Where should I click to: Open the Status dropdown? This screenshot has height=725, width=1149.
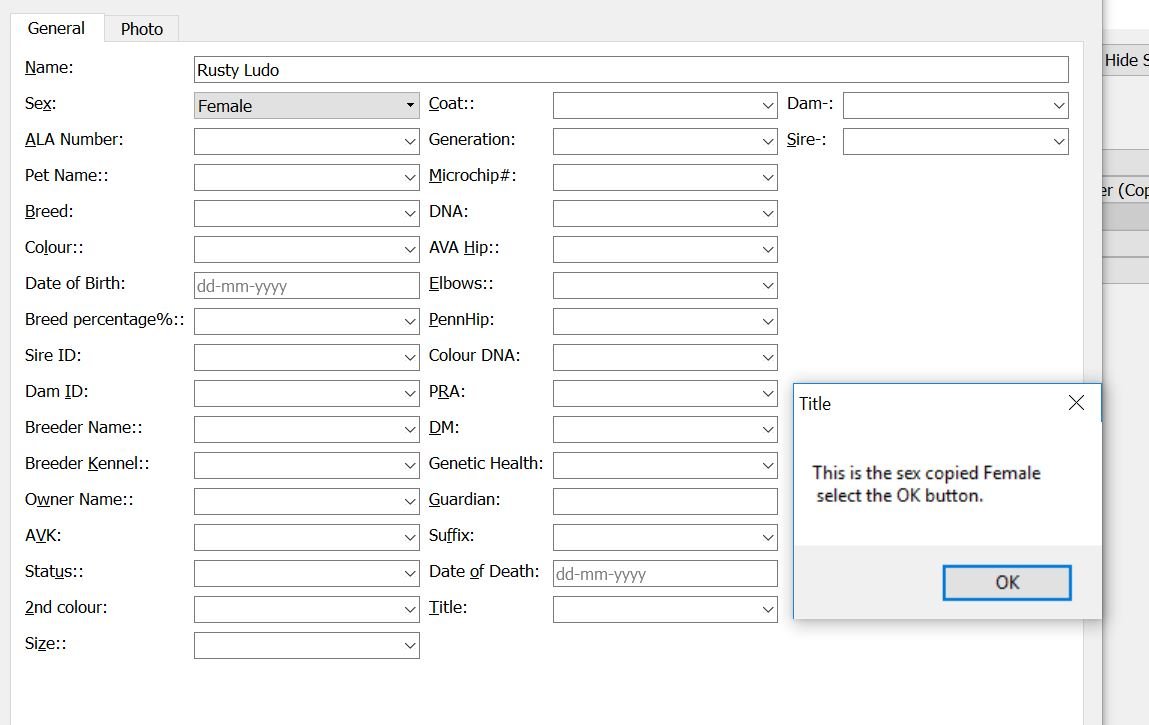(x=409, y=574)
